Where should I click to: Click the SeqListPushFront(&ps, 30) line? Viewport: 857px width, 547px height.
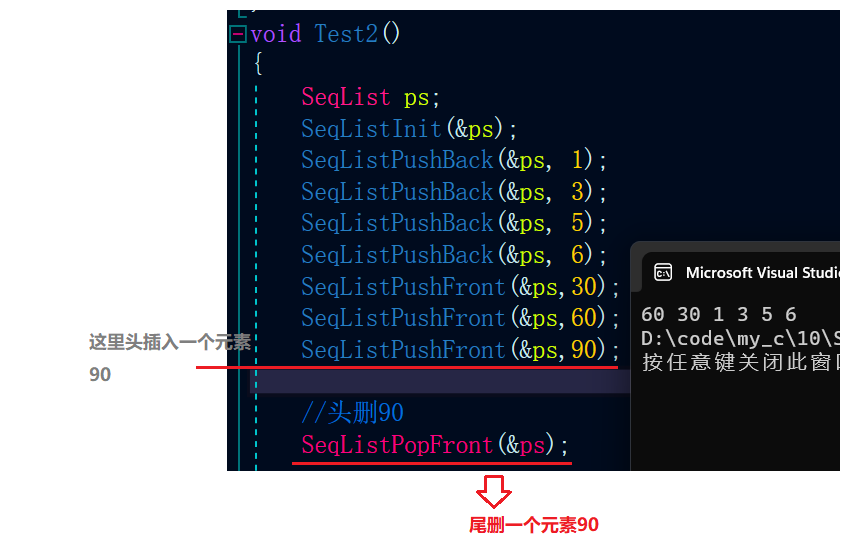pos(460,287)
